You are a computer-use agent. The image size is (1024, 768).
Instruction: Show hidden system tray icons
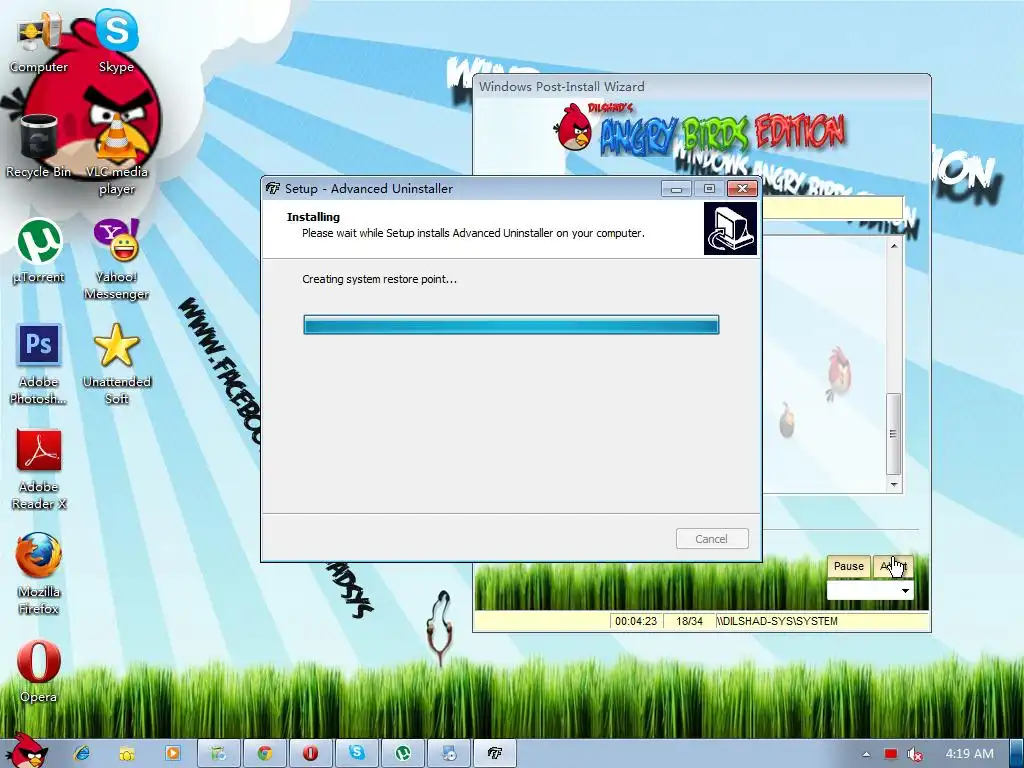click(866, 754)
